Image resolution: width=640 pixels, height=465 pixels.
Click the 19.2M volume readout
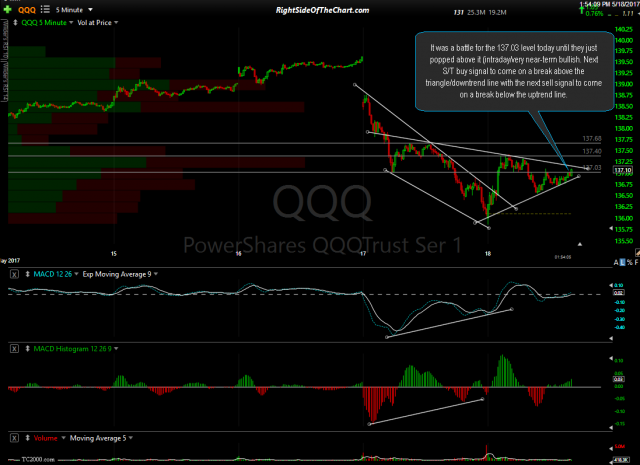(x=497, y=13)
